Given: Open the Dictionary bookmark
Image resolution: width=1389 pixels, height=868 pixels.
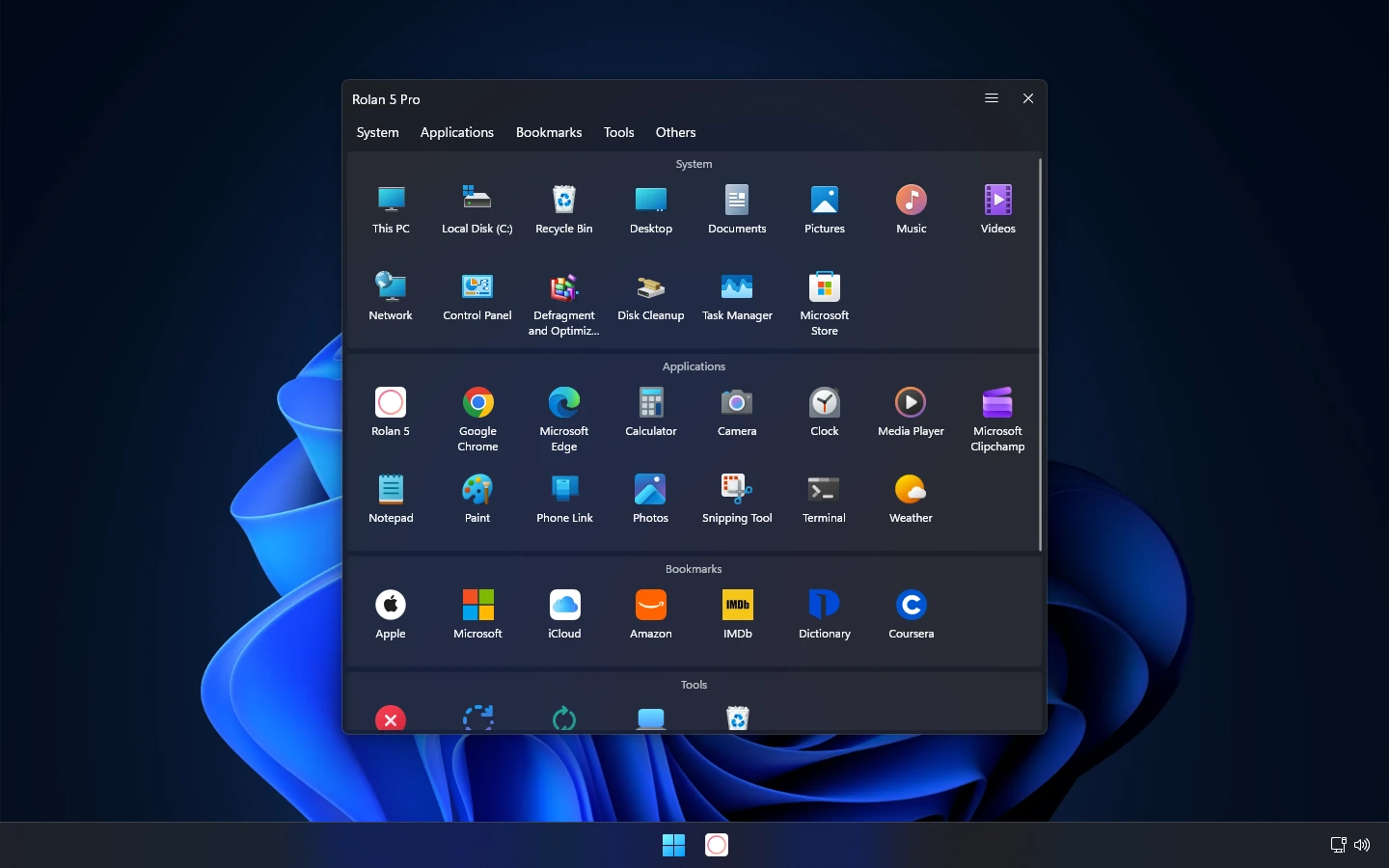Looking at the screenshot, I should coord(825,614).
